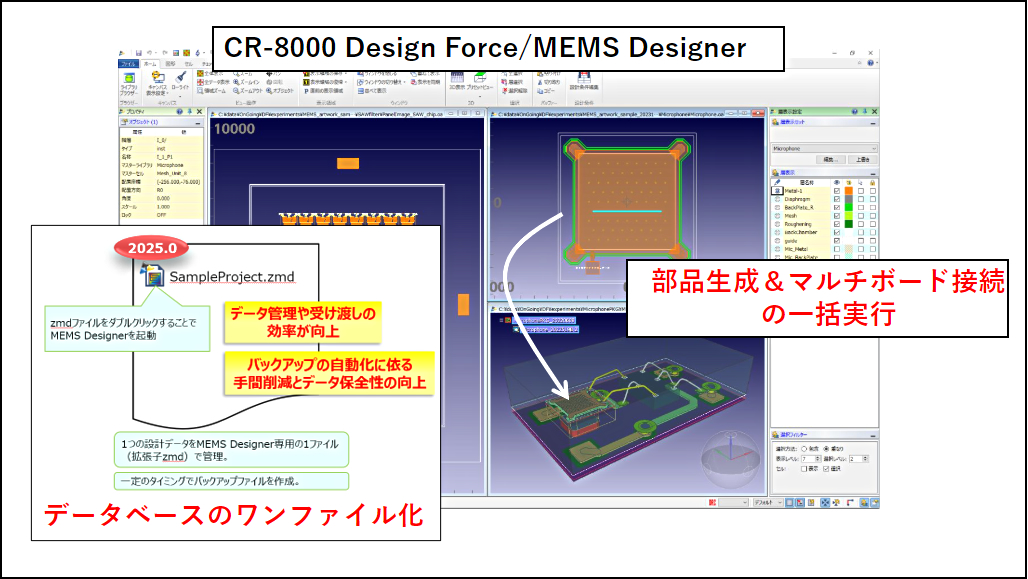Toggle visibility checkbox for Diaphragm layer
The height and width of the screenshot is (579, 1028).
pos(837,199)
